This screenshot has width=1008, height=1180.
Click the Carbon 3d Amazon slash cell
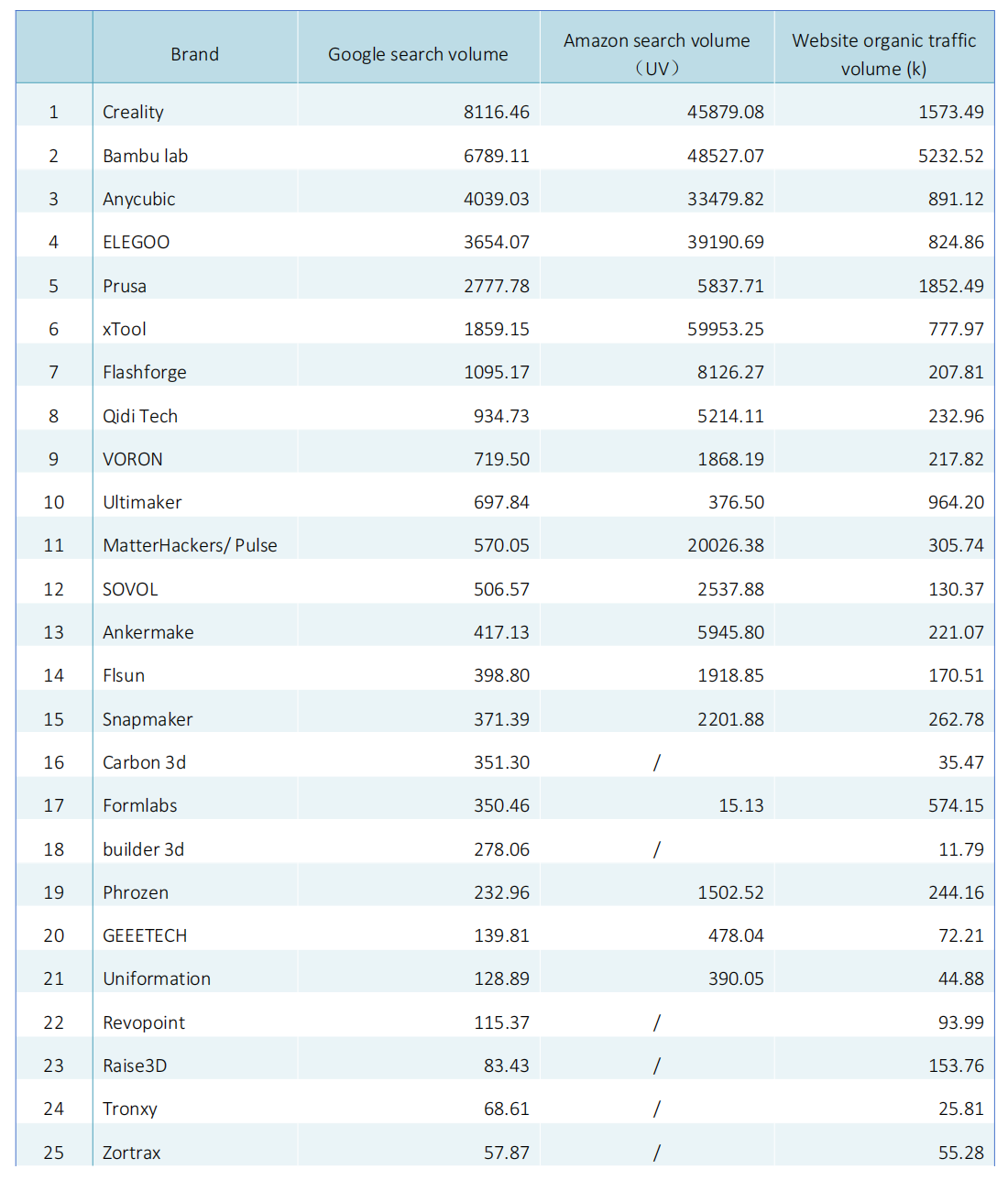[x=656, y=762]
